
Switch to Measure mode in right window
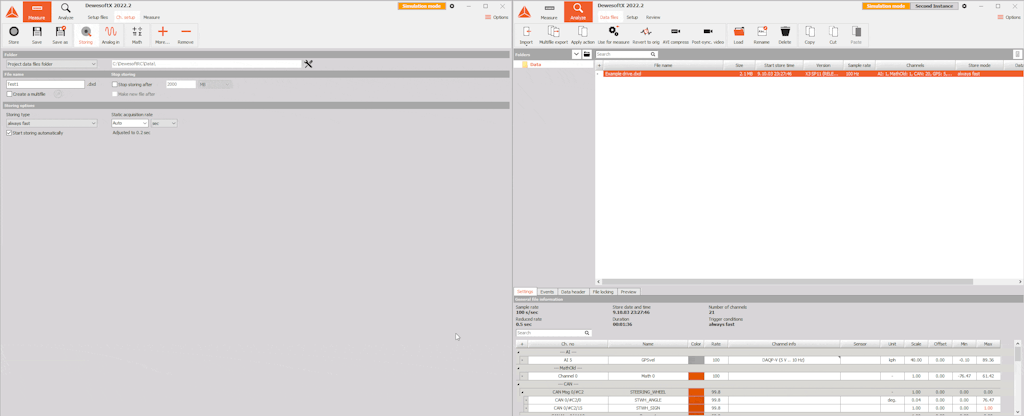[549, 11]
